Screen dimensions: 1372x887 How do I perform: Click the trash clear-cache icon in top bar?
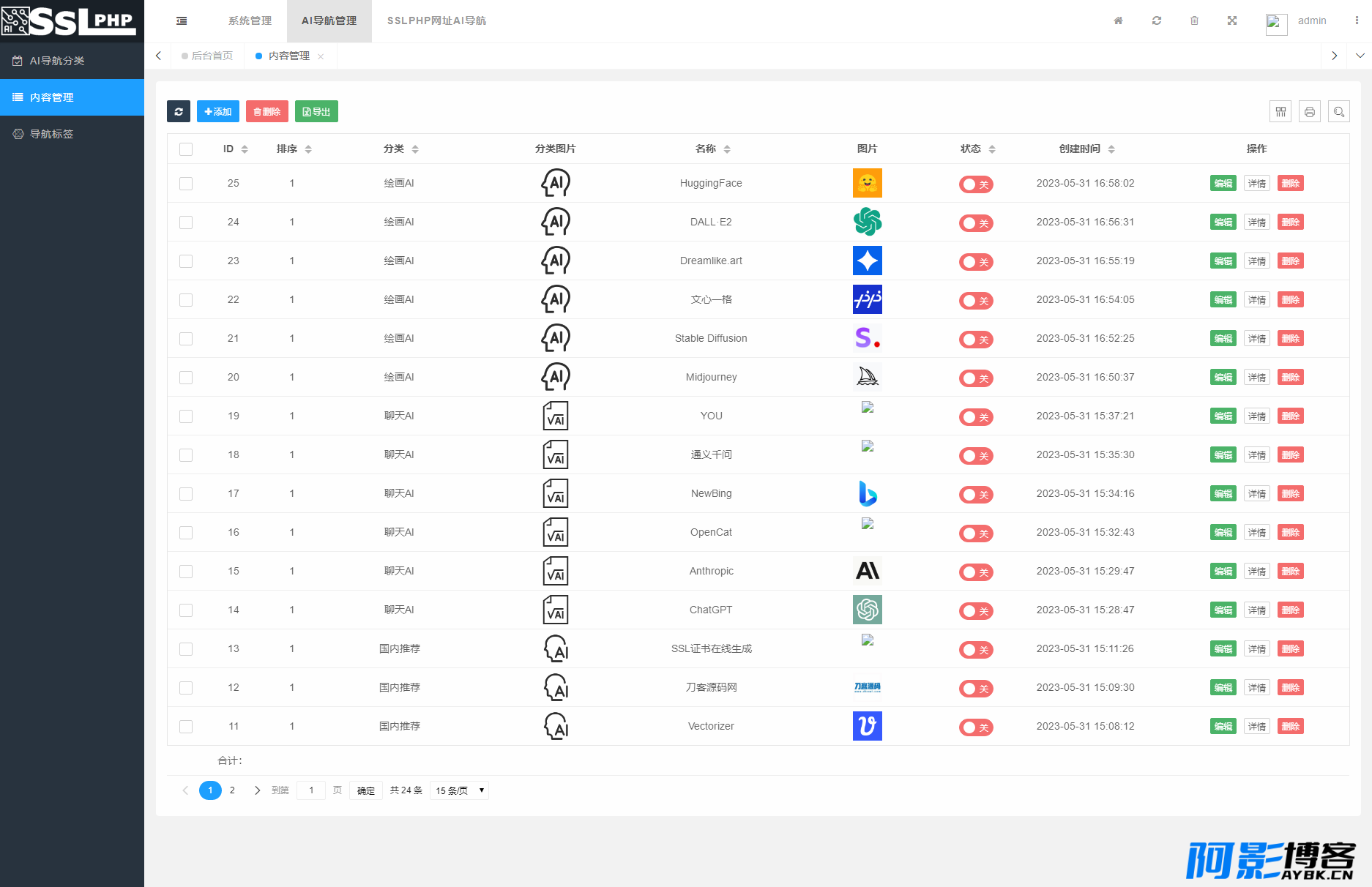(x=1194, y=21)
